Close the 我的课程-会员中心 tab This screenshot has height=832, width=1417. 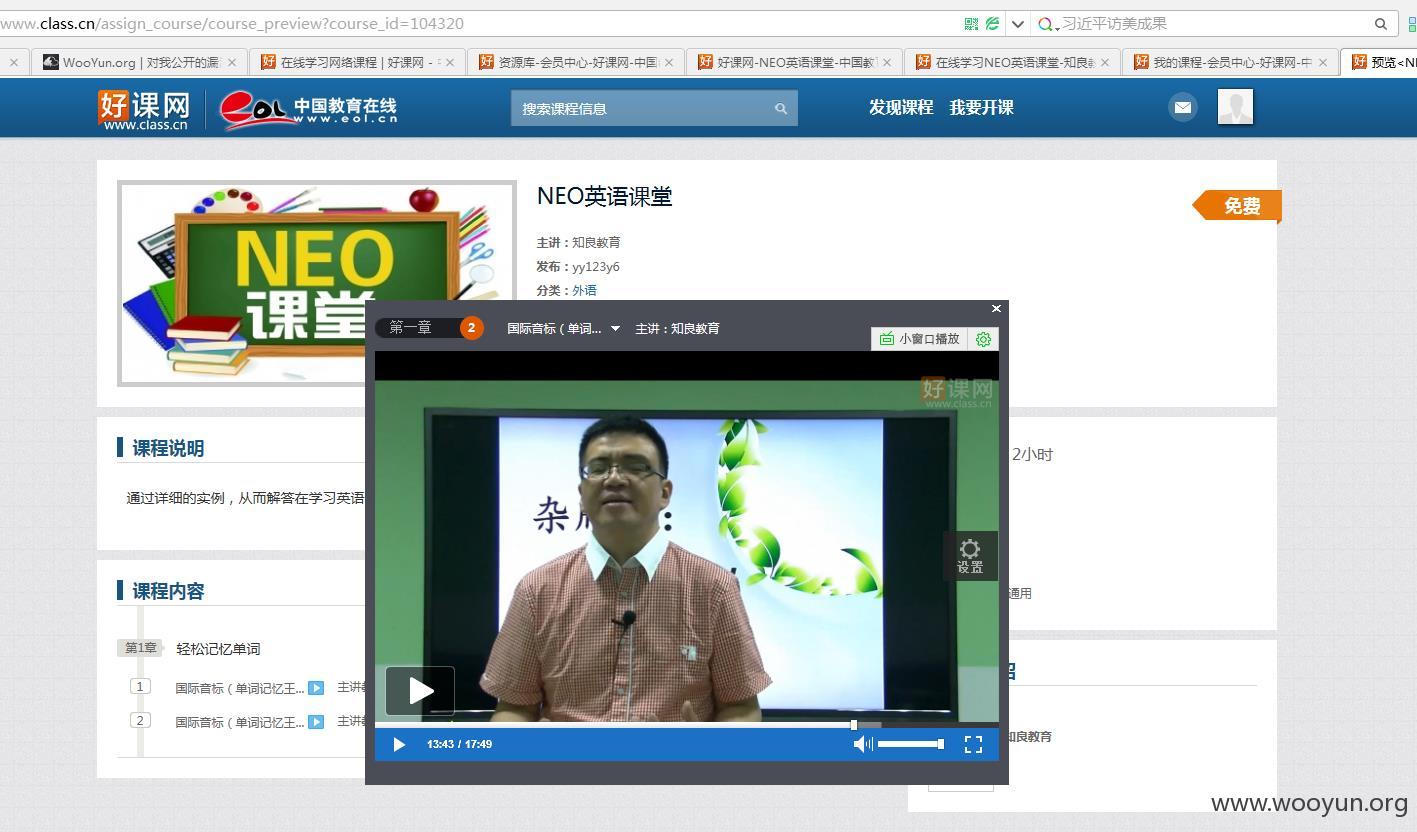click(x=1323, y=62)
